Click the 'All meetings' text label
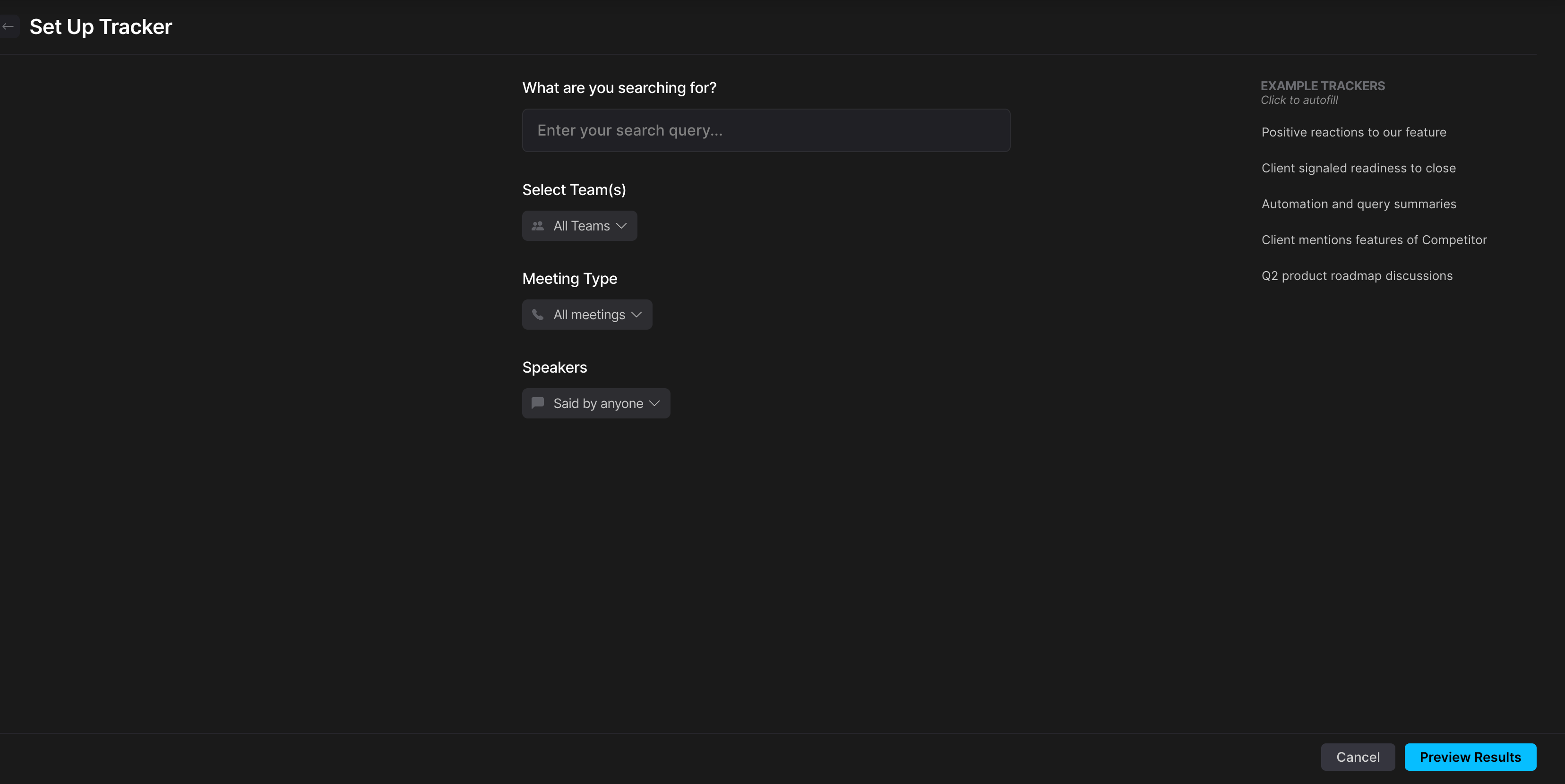1565x784 pixels. 589,315
